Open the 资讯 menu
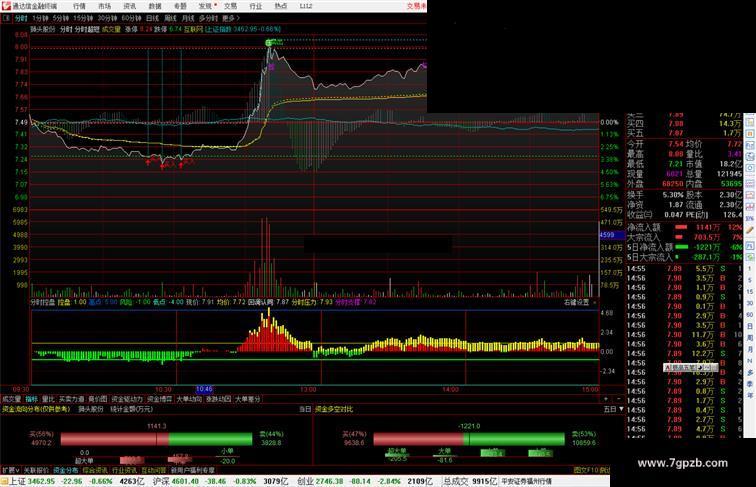Viewport: 756px width, 487px height. (130, 6)
